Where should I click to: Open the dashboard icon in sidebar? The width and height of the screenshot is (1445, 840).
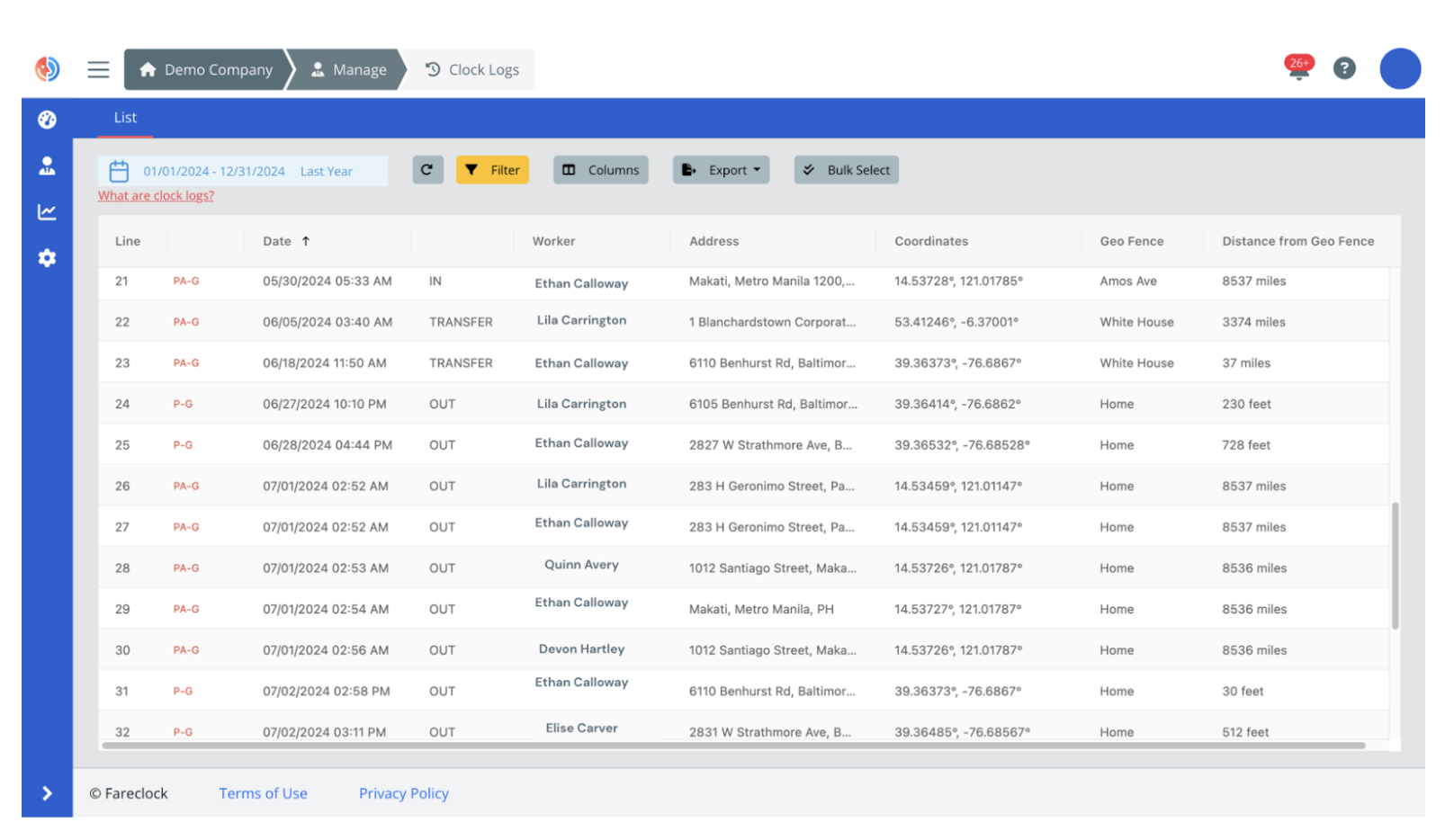[x=47, y=120]
